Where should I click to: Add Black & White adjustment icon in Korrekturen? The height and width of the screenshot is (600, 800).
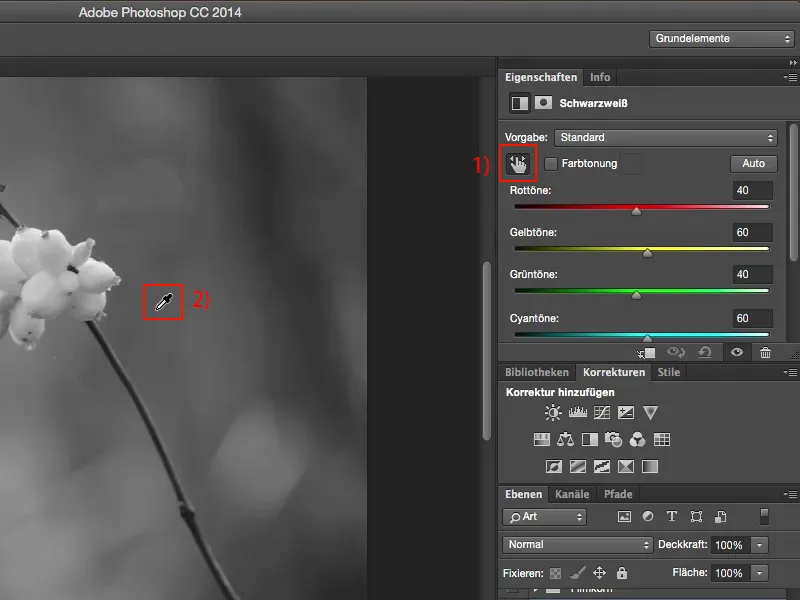click(x=590, y=439)
